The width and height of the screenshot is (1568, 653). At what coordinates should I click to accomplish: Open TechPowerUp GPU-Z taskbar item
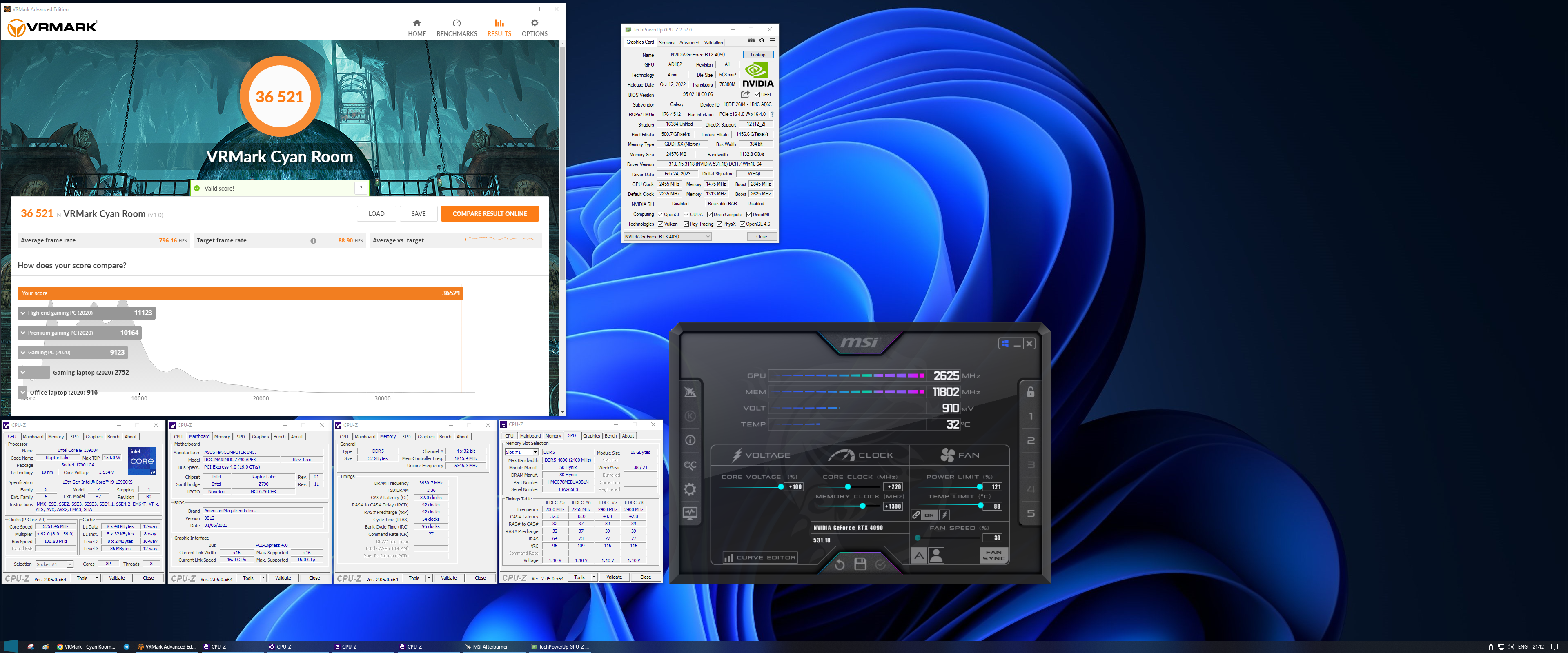click(x=560, y=647)
